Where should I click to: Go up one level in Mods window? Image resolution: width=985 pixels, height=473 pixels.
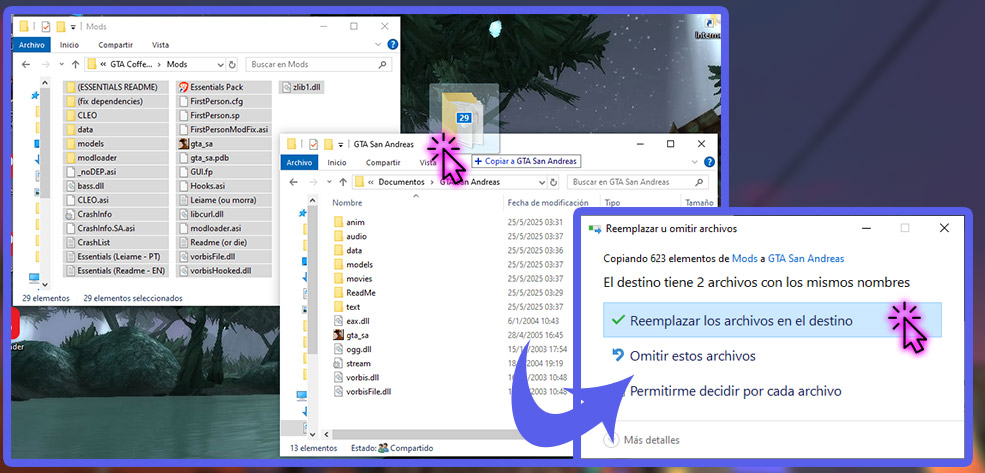(x=75, y=64)
